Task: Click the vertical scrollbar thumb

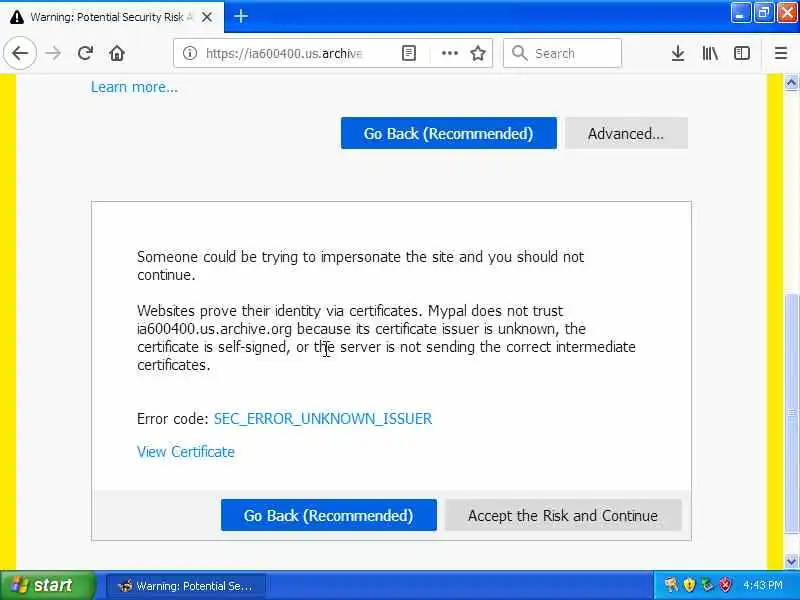Action: click(791, 413)
